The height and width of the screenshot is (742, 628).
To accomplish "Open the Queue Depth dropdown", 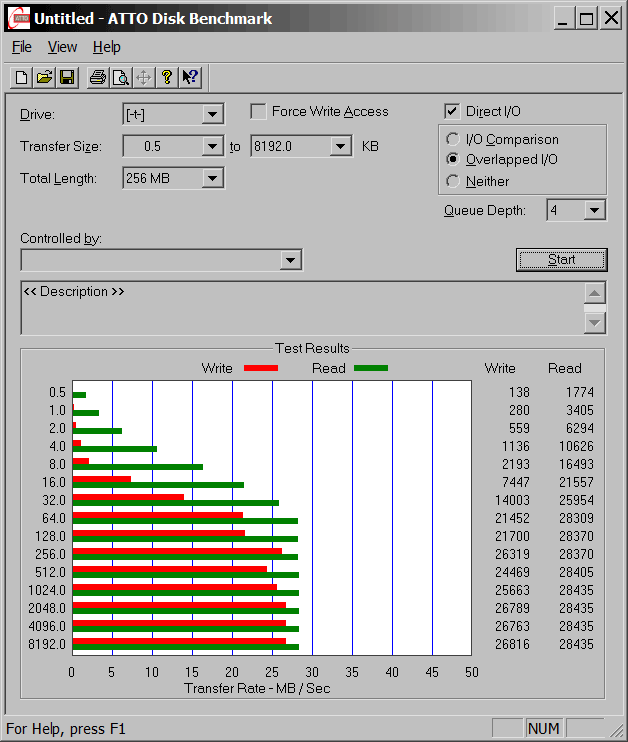I will [595, 210].
